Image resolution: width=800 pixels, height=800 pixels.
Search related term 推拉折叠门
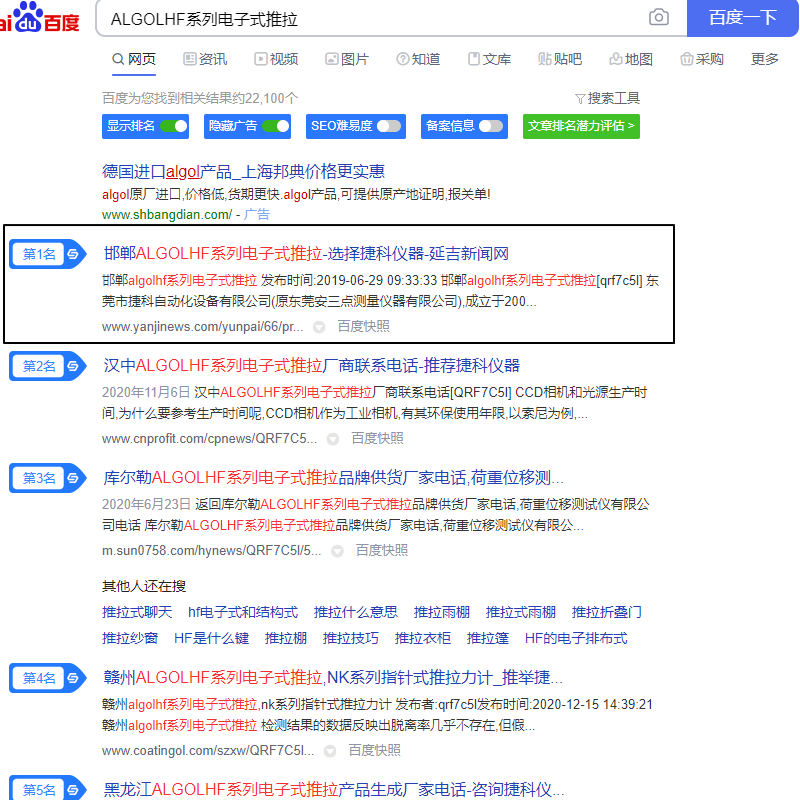(x=607, y=612)
